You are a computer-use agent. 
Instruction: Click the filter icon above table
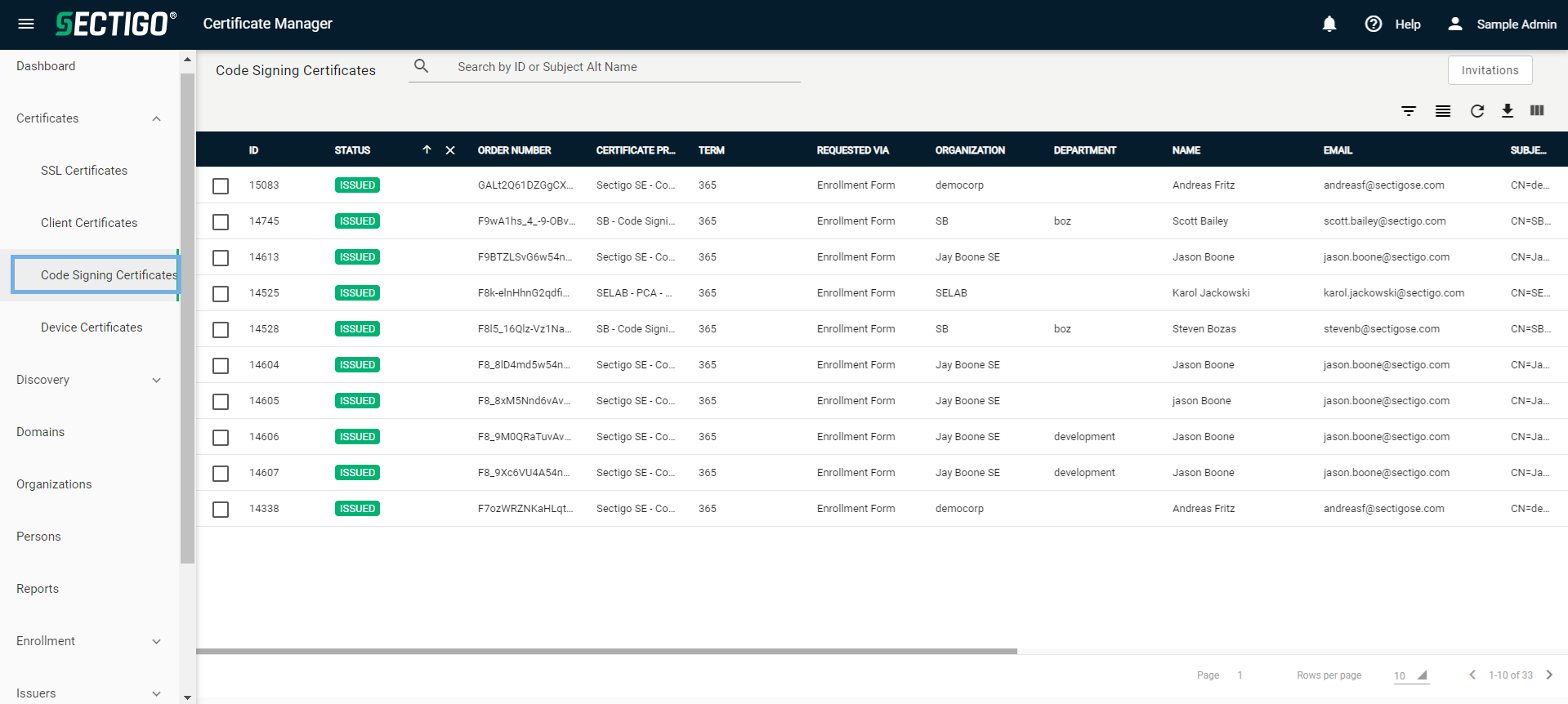point(1409,111)
